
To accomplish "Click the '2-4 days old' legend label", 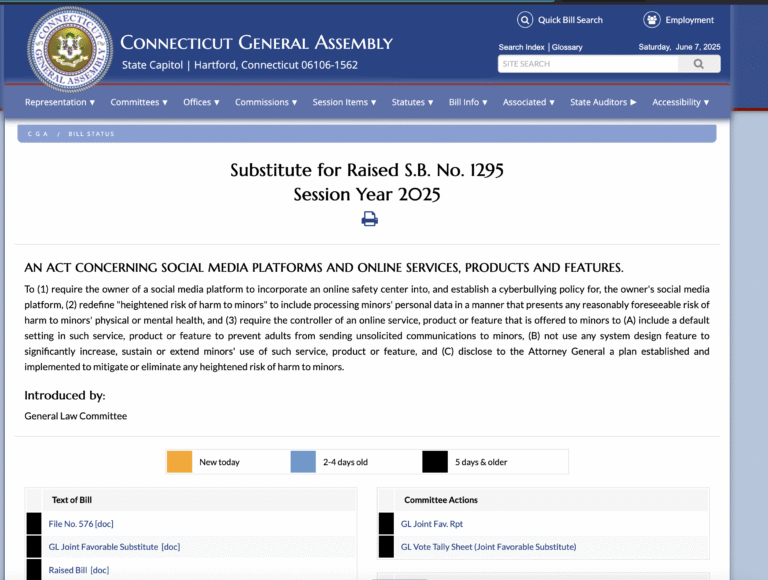I will (345, 462).
